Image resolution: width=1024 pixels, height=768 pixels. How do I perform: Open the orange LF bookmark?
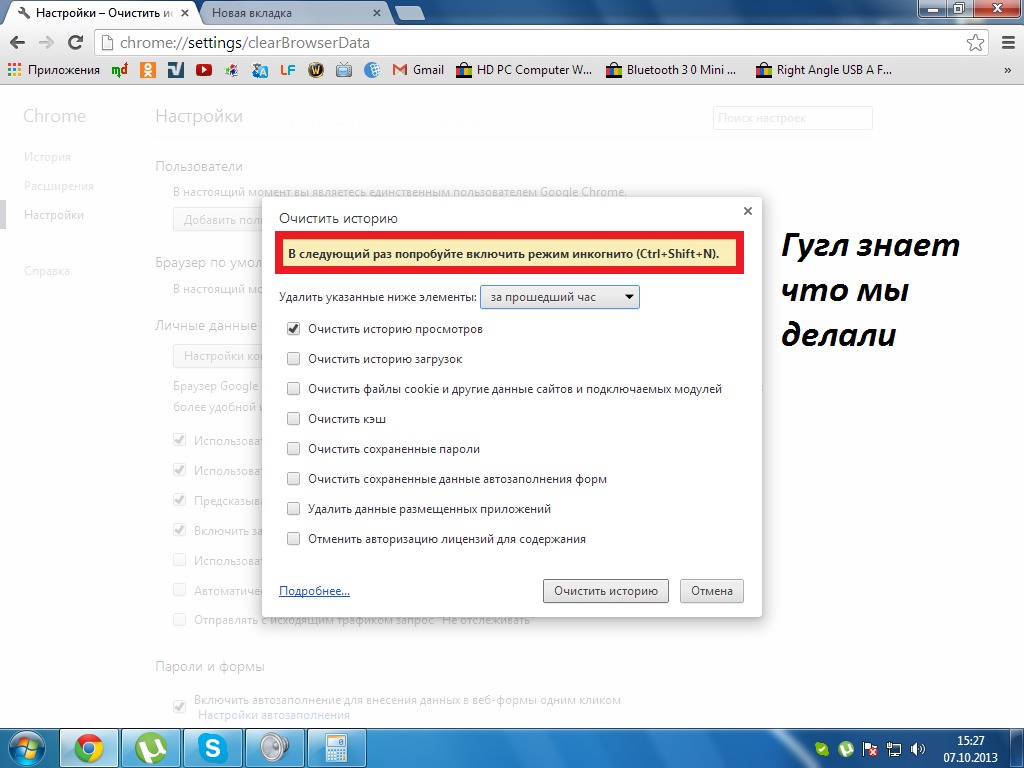click(288, 70)
